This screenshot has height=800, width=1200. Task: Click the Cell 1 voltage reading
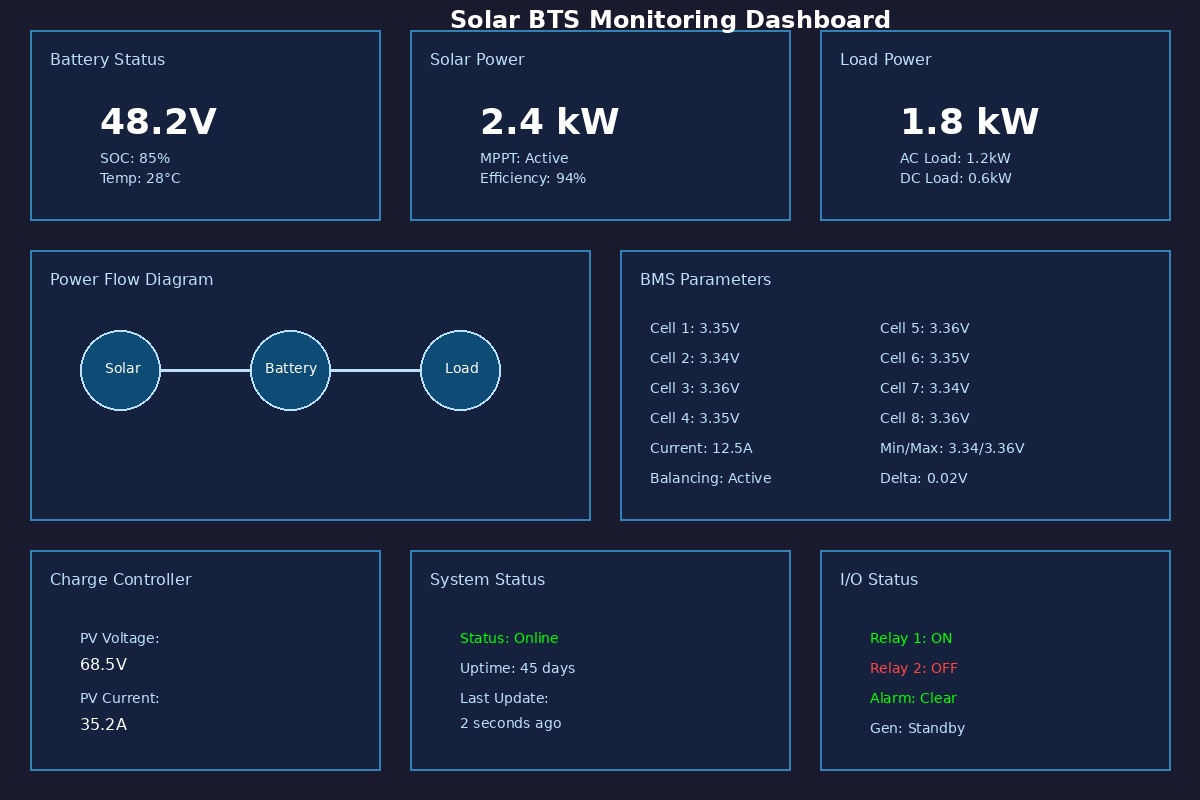[x=695, y=328]
